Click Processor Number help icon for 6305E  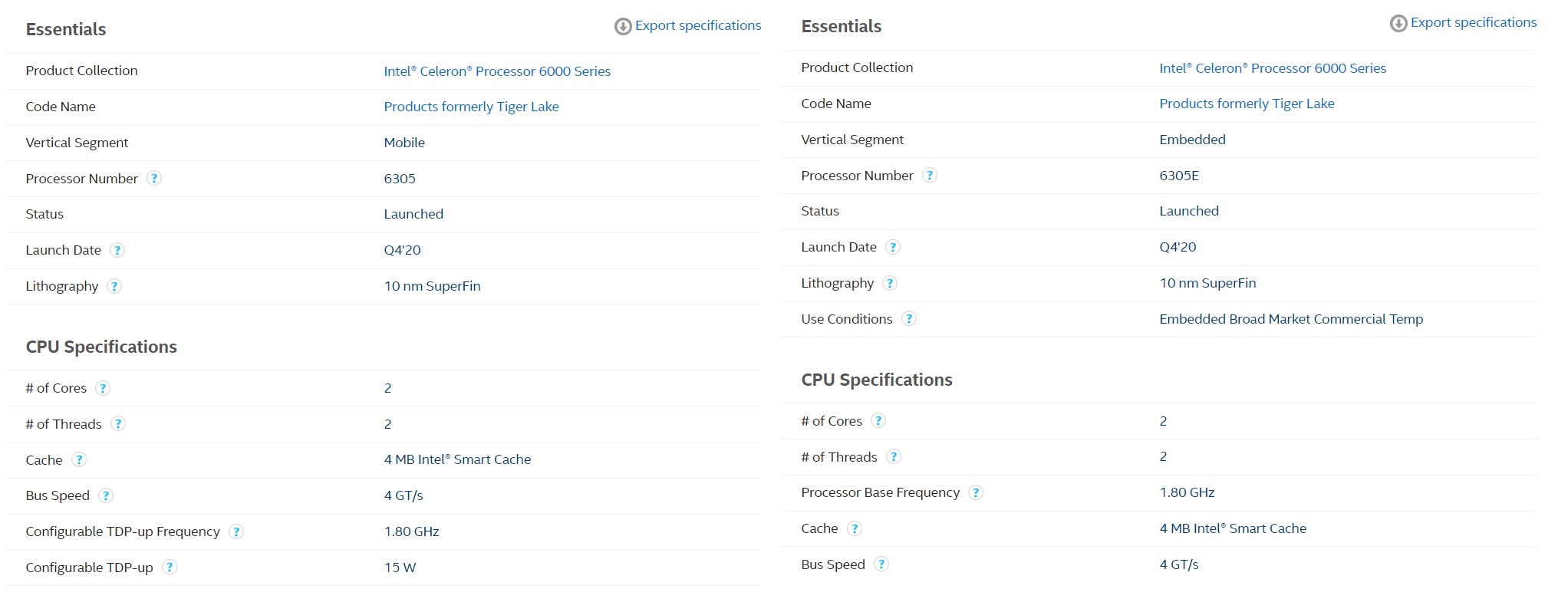pyautogui.click(x=930, y=176)
